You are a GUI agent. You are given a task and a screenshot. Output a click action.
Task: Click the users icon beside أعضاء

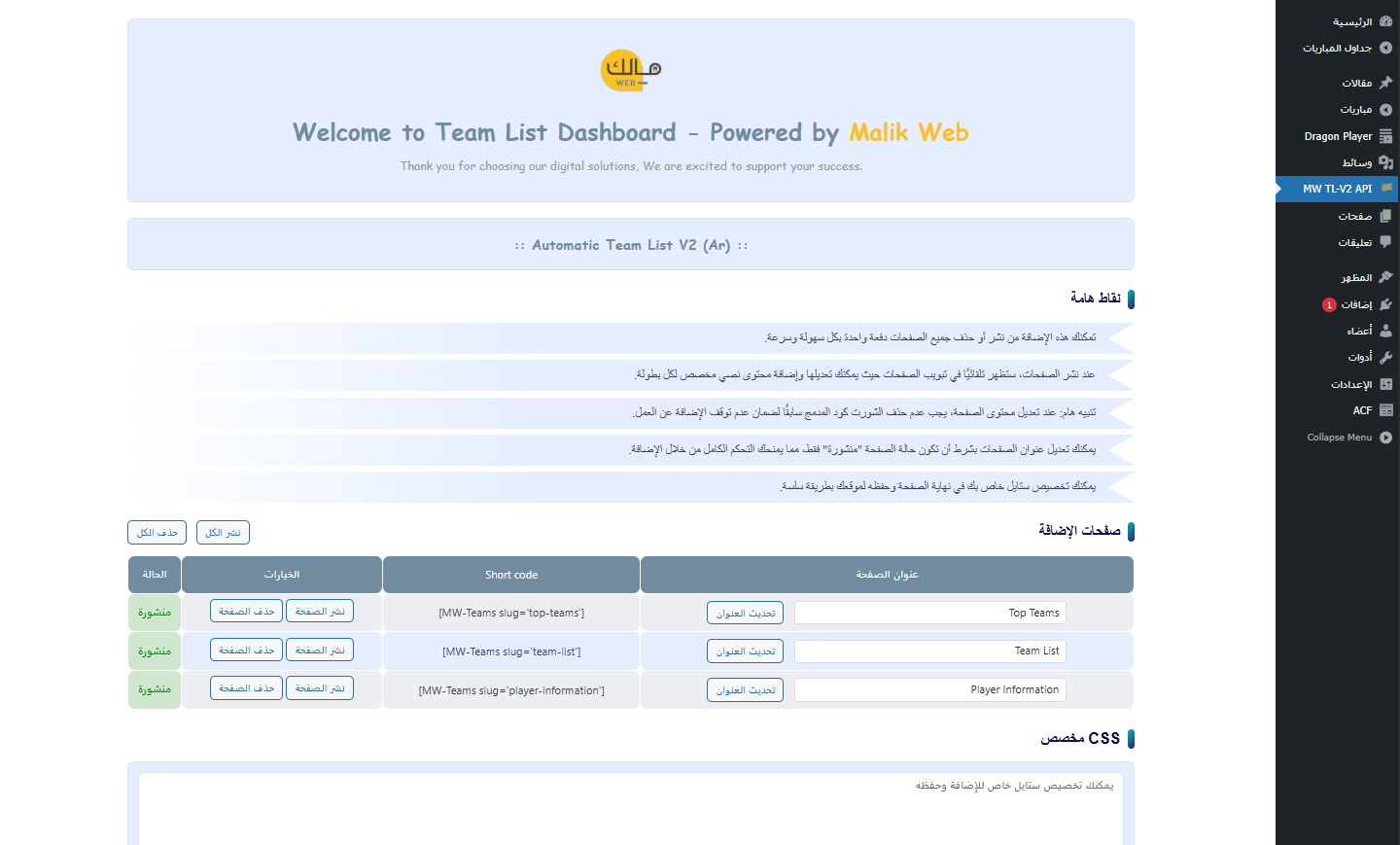click(x=1385, y=331)
